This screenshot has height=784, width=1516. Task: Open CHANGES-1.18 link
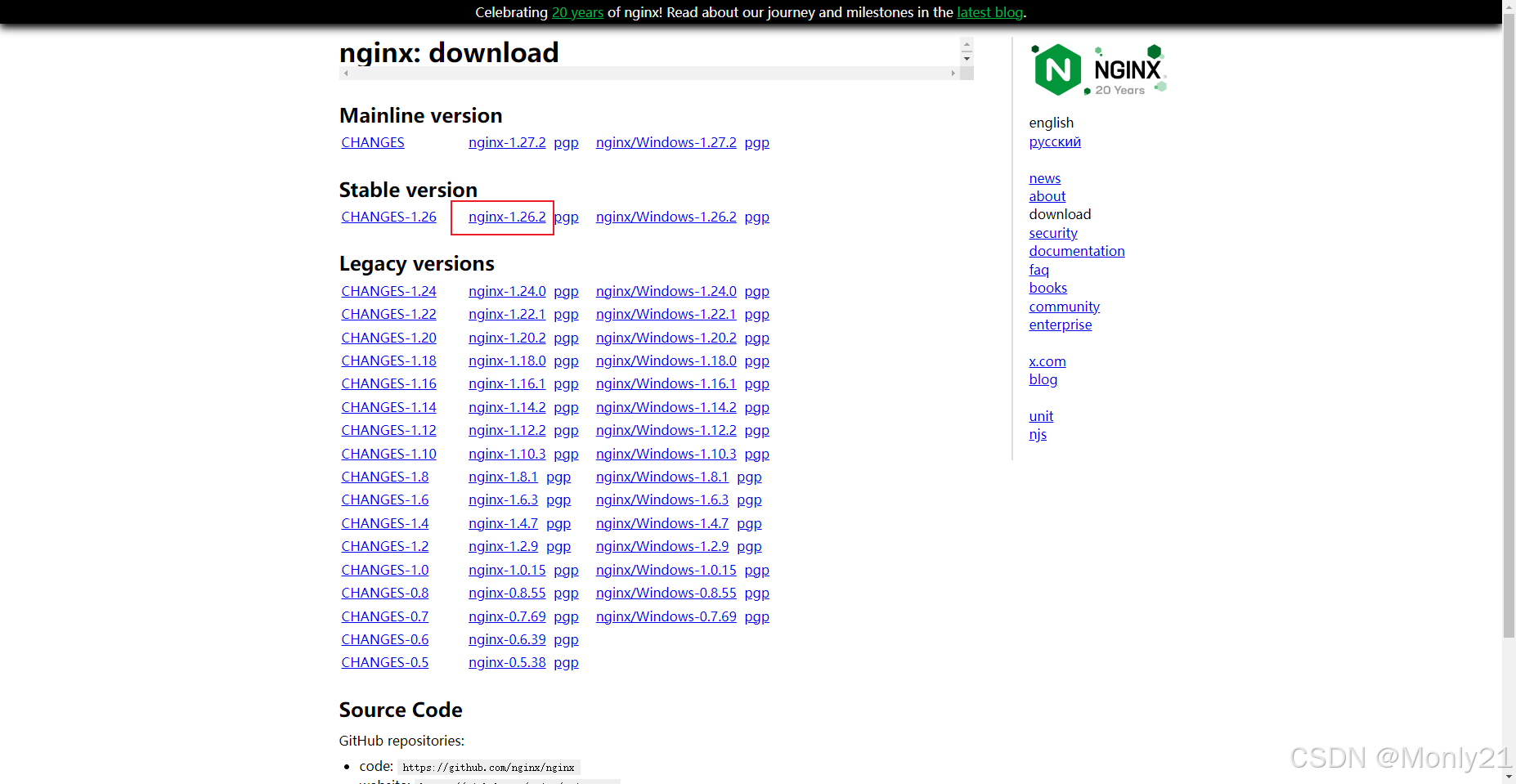[x=388, y=361]
